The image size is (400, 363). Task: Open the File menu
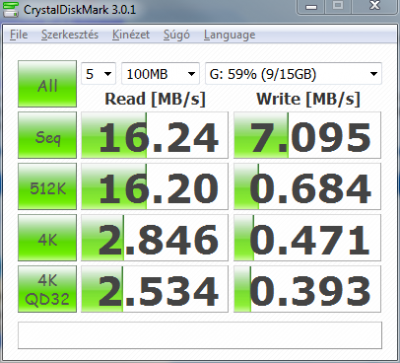click(x=19, y=35)
